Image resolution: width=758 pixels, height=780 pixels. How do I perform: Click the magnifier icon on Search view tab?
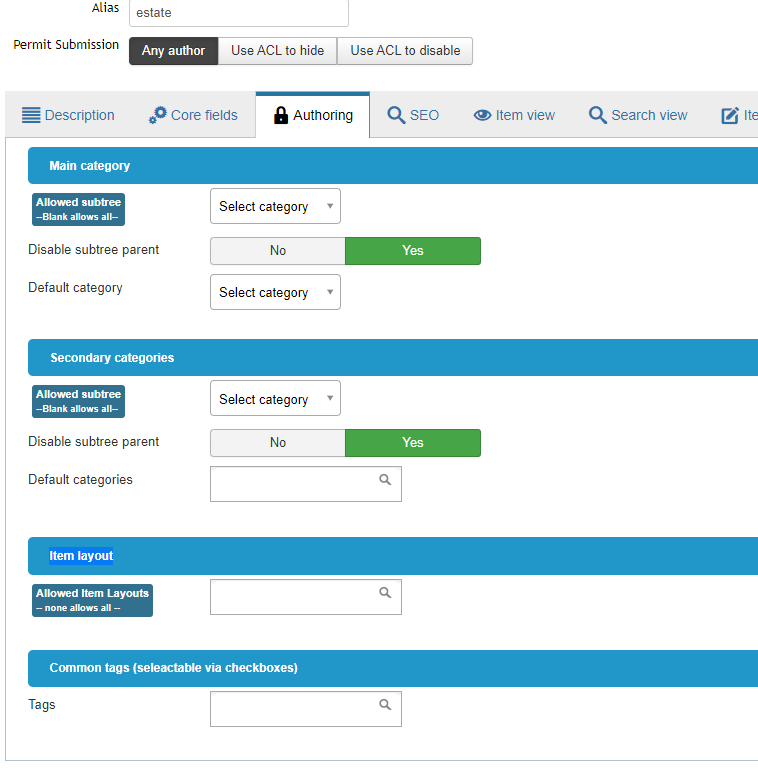point(598,115)
